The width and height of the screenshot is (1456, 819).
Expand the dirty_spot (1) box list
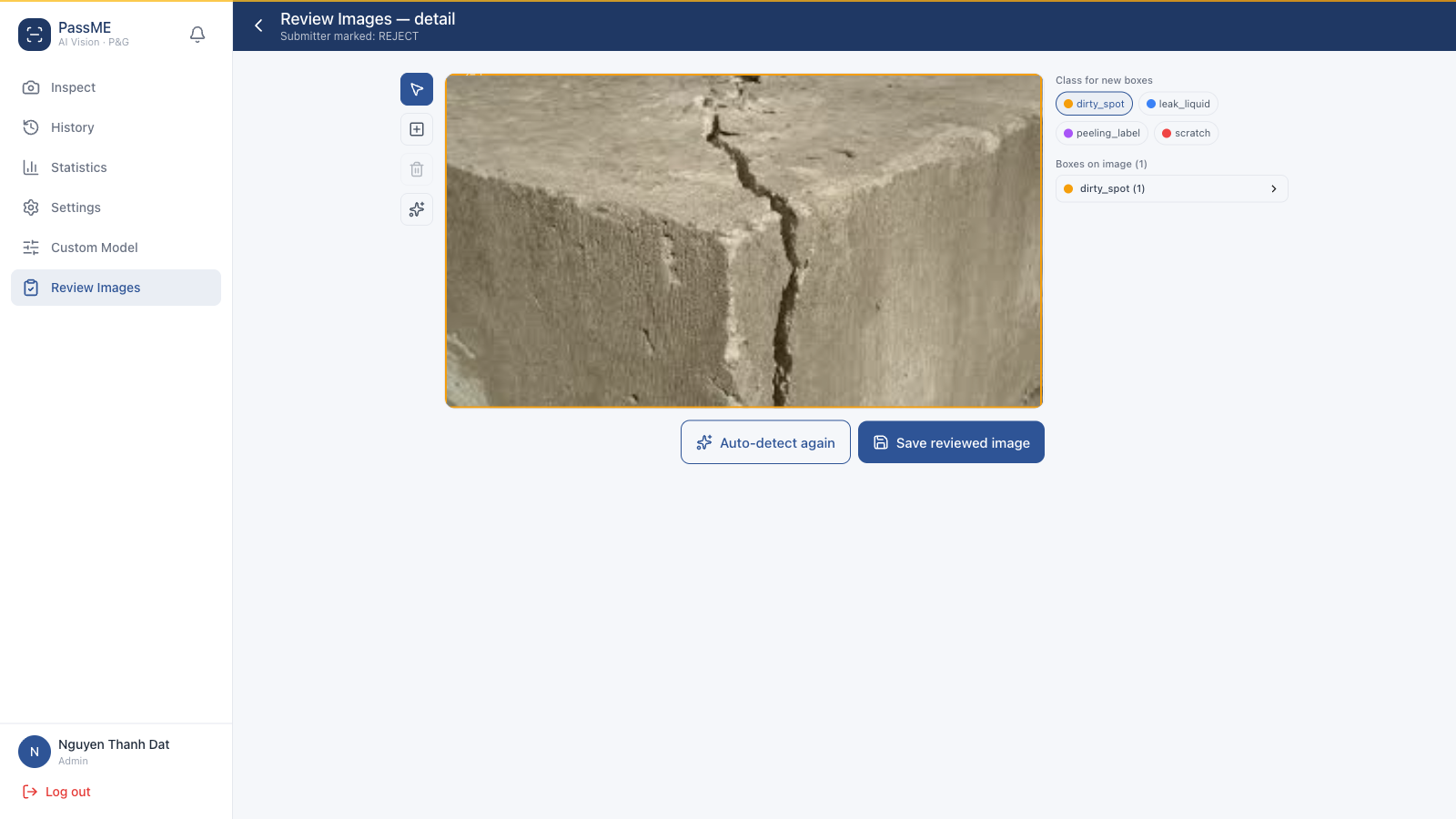1171,188
